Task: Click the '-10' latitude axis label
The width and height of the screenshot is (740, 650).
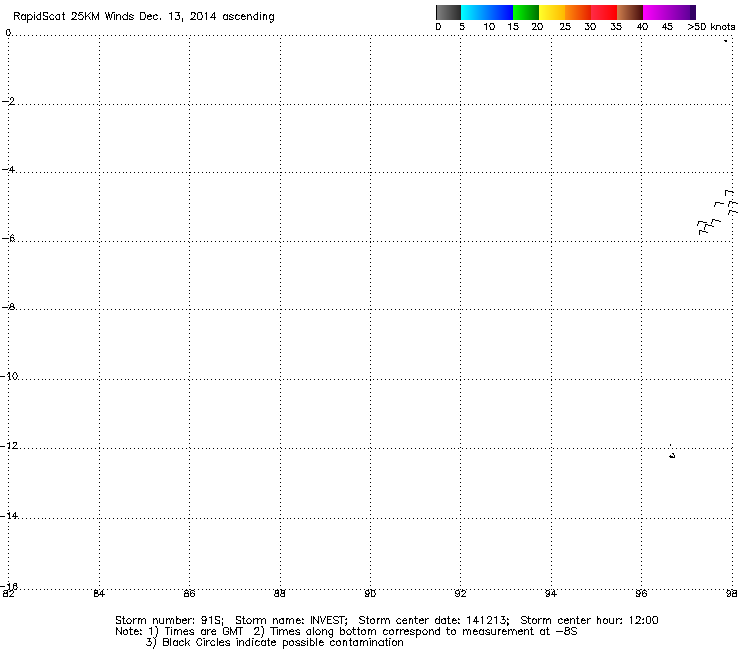Action: (x=9, y=376)
